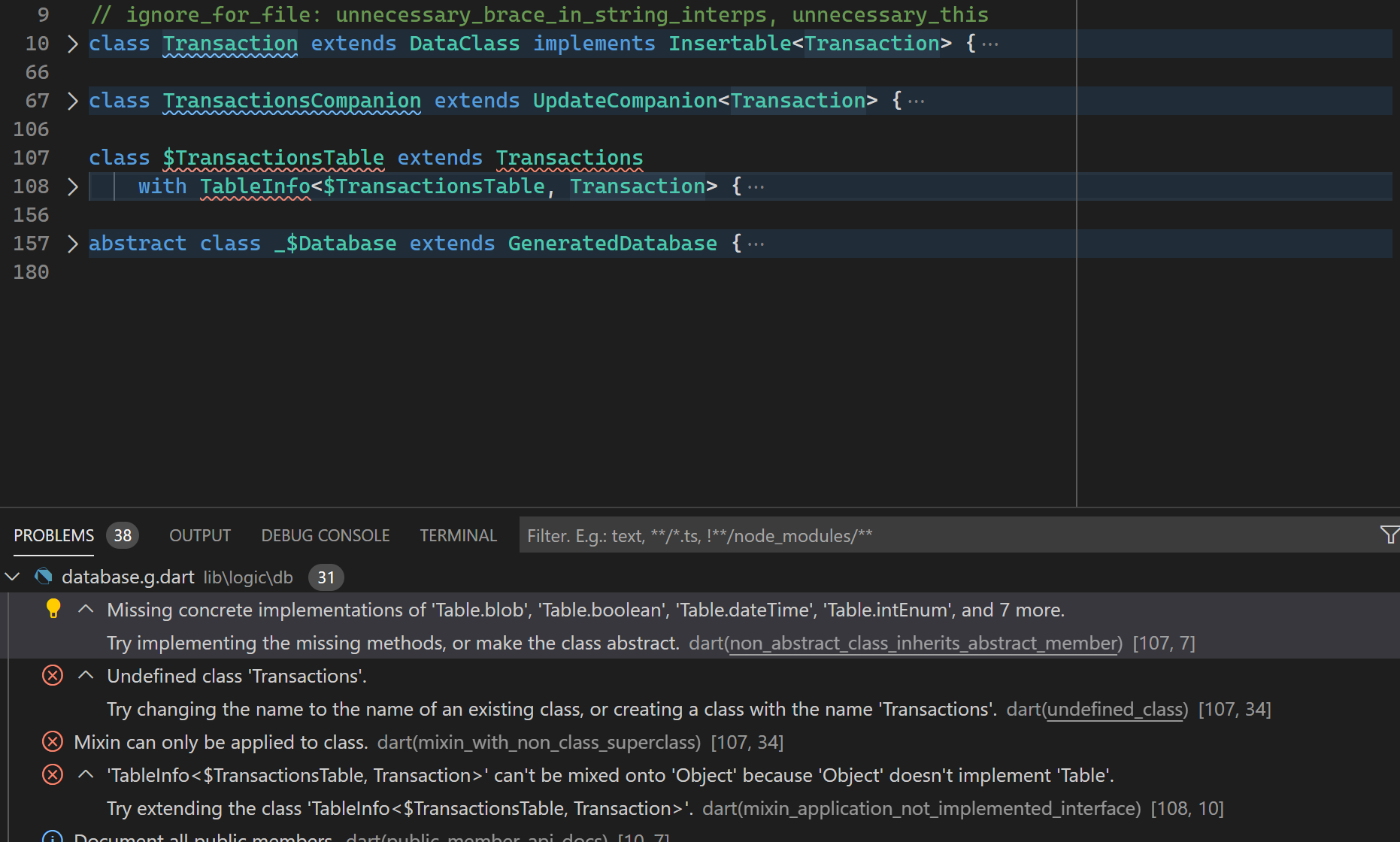This screenshot has width=1400, height=842.
Task: Expand the folded Transaction class at line 10
Action: point(72,44)
